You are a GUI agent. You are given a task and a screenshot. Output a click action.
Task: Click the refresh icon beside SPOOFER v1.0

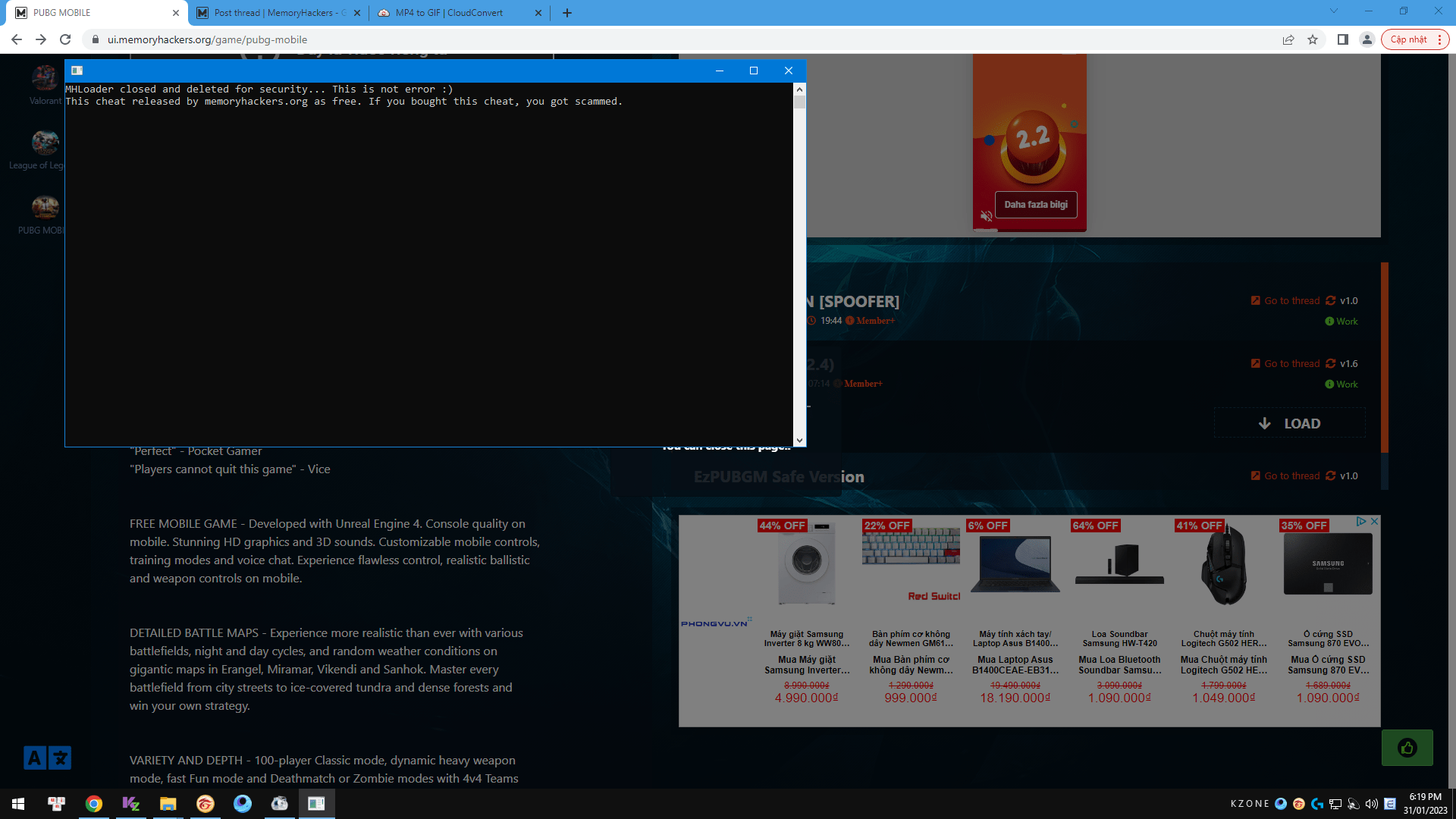pyautogui.click(x=1331, y=301)
